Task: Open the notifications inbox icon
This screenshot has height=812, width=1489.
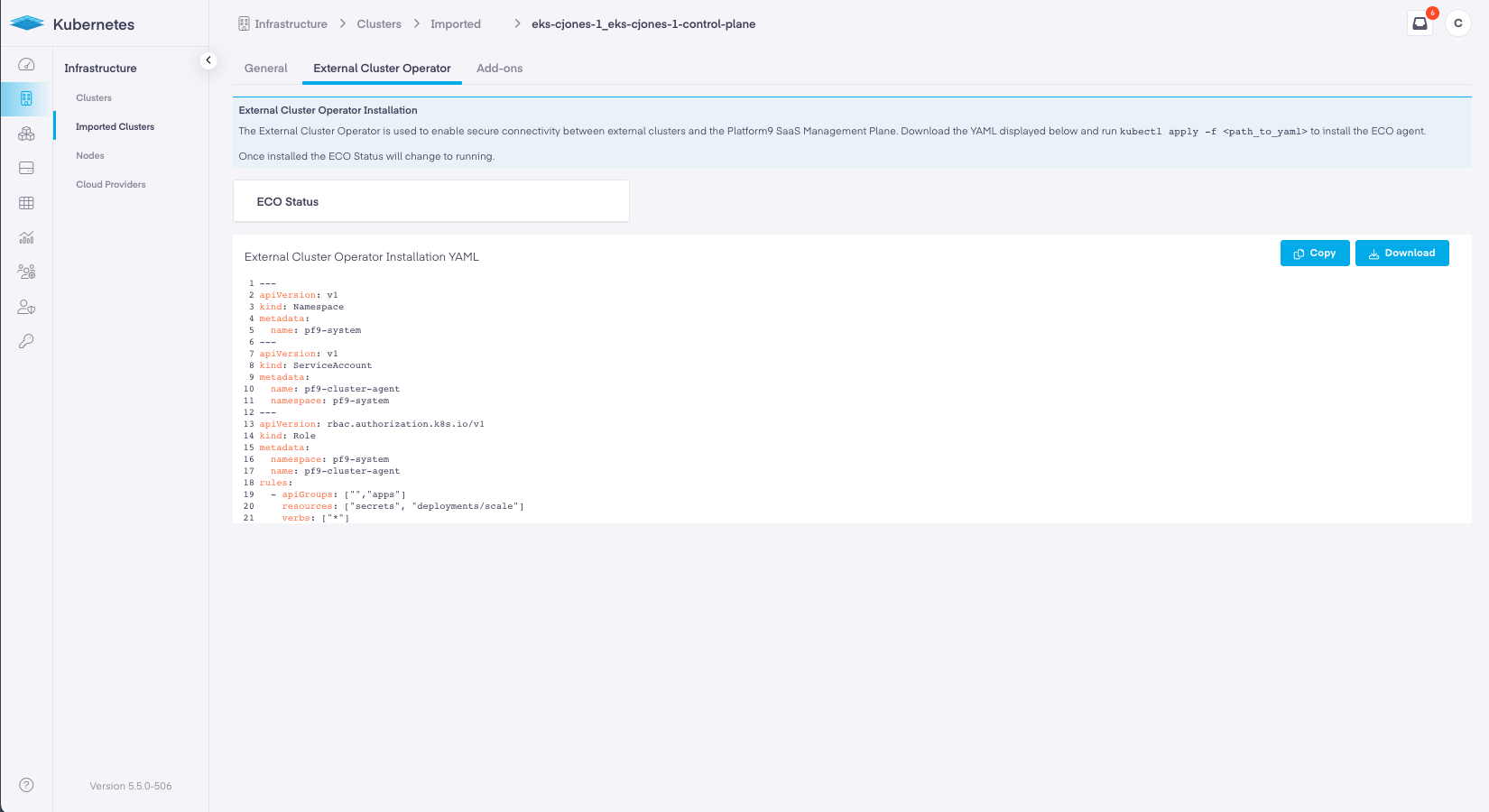Action: point(1420,23)
